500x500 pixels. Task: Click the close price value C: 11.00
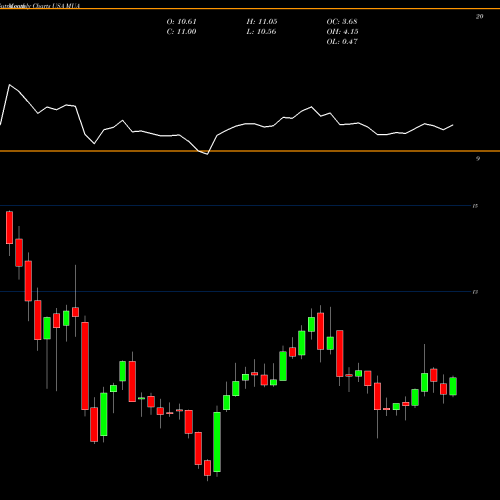[x=181, y=32]
